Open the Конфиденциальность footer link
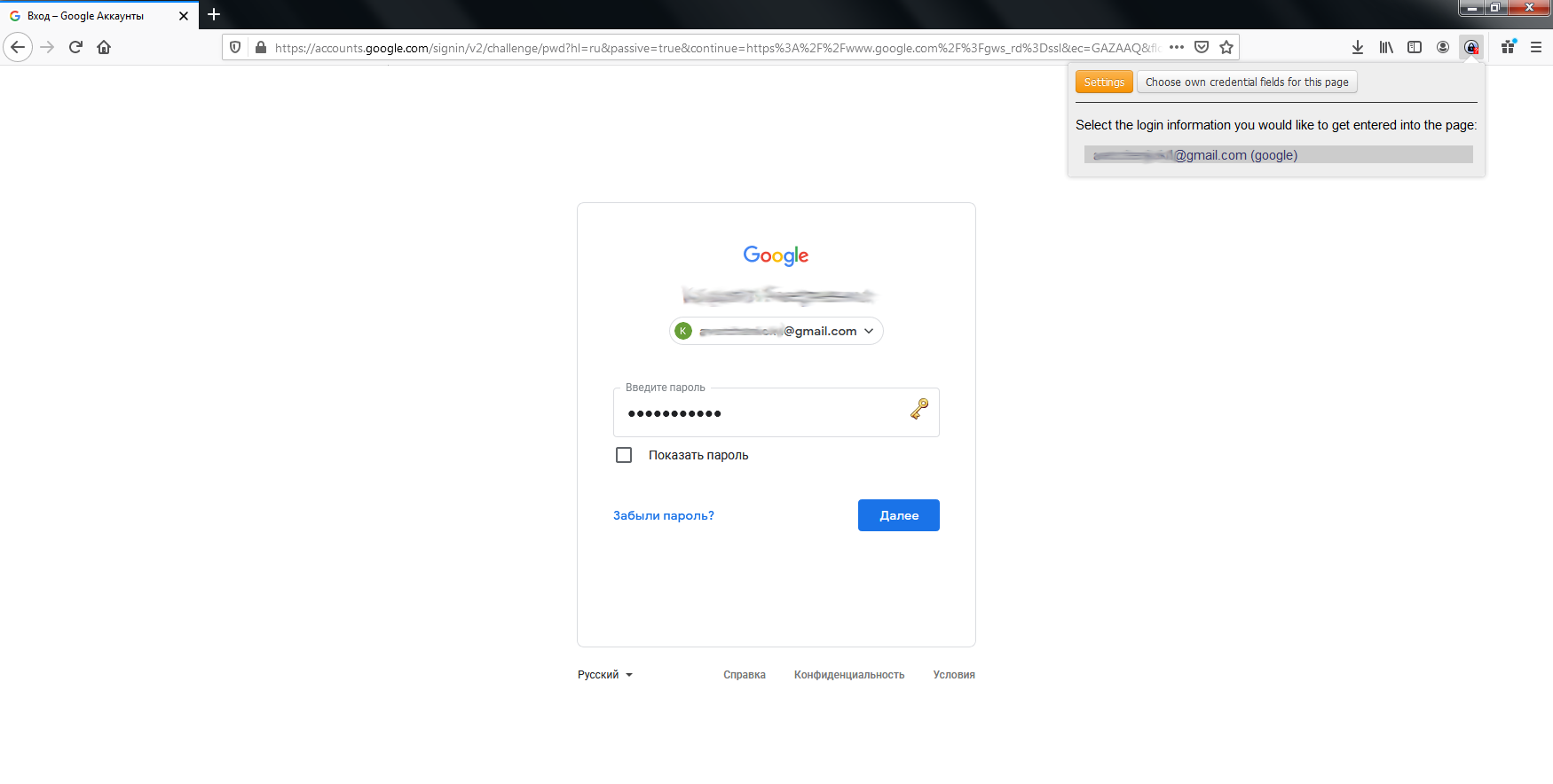1553x784 pixels. [849, 675]
